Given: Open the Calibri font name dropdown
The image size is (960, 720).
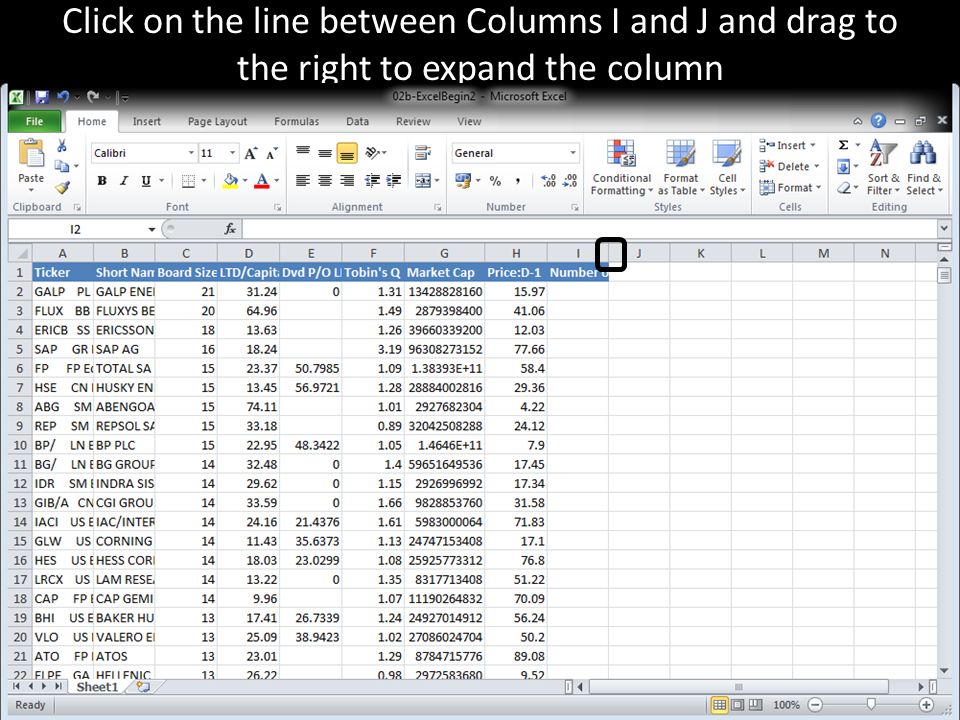Looking at the screenshot, I should (x=191, y=153).
